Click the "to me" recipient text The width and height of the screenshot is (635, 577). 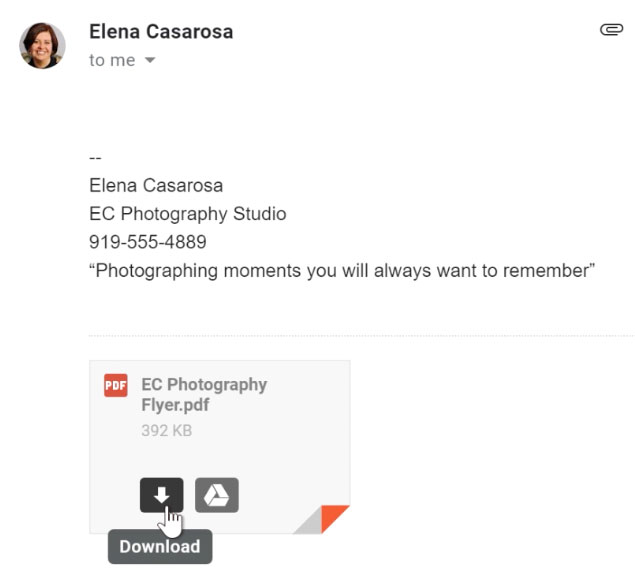pos(111,60)
